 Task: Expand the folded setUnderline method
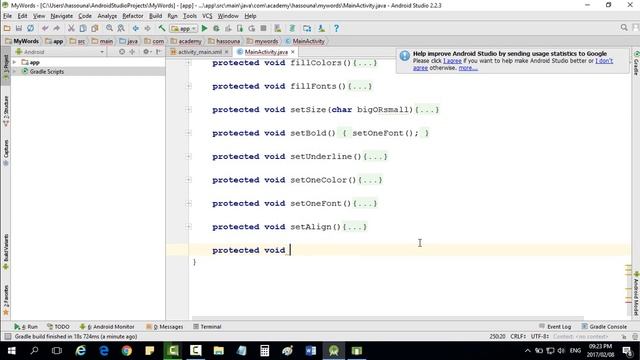tap(189, 156)
